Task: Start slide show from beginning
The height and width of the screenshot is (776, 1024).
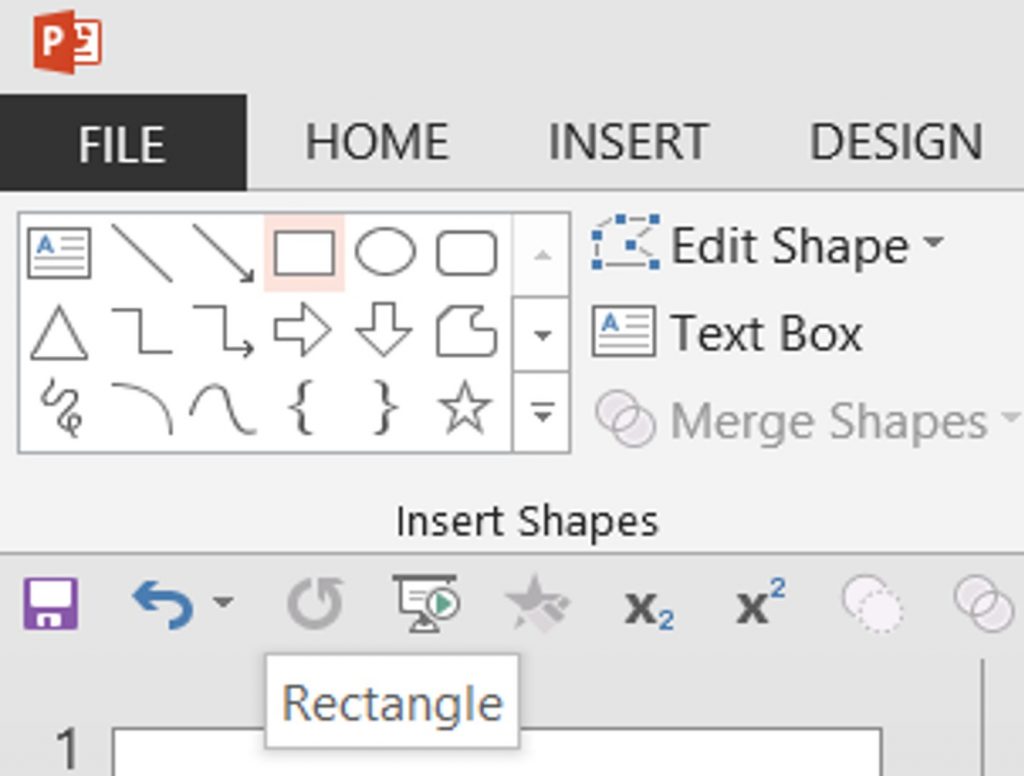Action: tap(424, 600)
